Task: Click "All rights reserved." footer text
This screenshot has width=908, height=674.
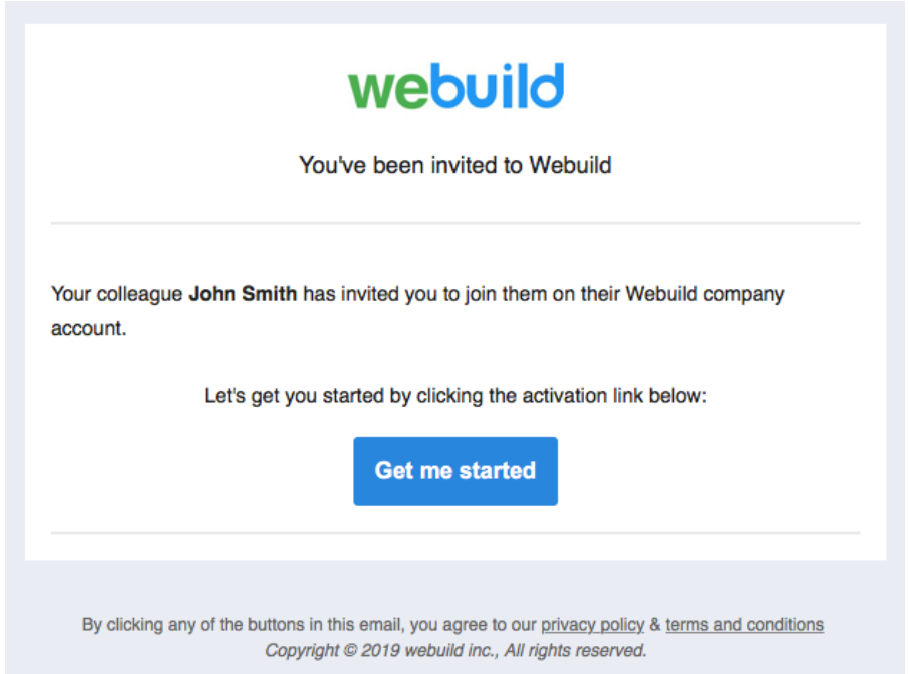Action: pos(576,650)
